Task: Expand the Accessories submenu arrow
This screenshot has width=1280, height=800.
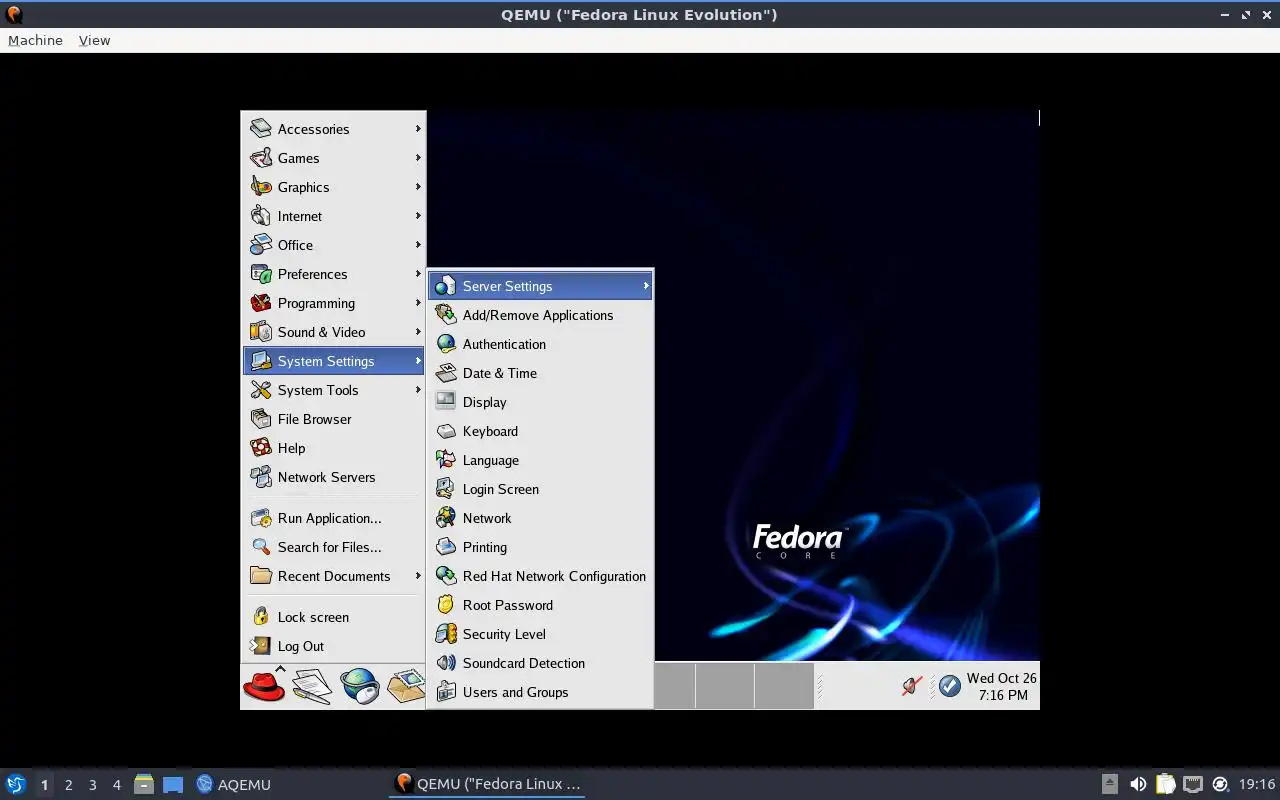Action: coord(418,129)
